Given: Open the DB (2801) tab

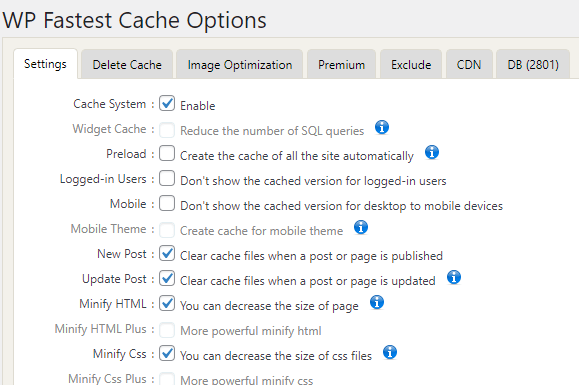Looking at the screenshot, I should coord(533,65).
